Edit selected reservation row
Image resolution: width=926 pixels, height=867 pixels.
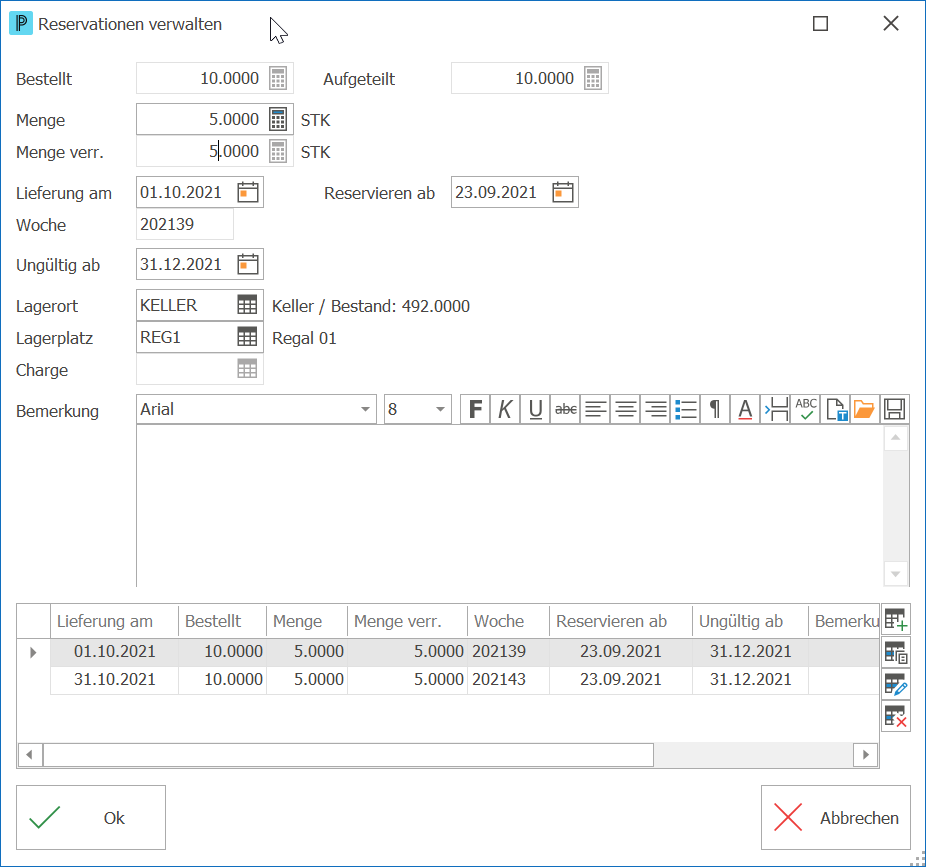click(896, 685)
